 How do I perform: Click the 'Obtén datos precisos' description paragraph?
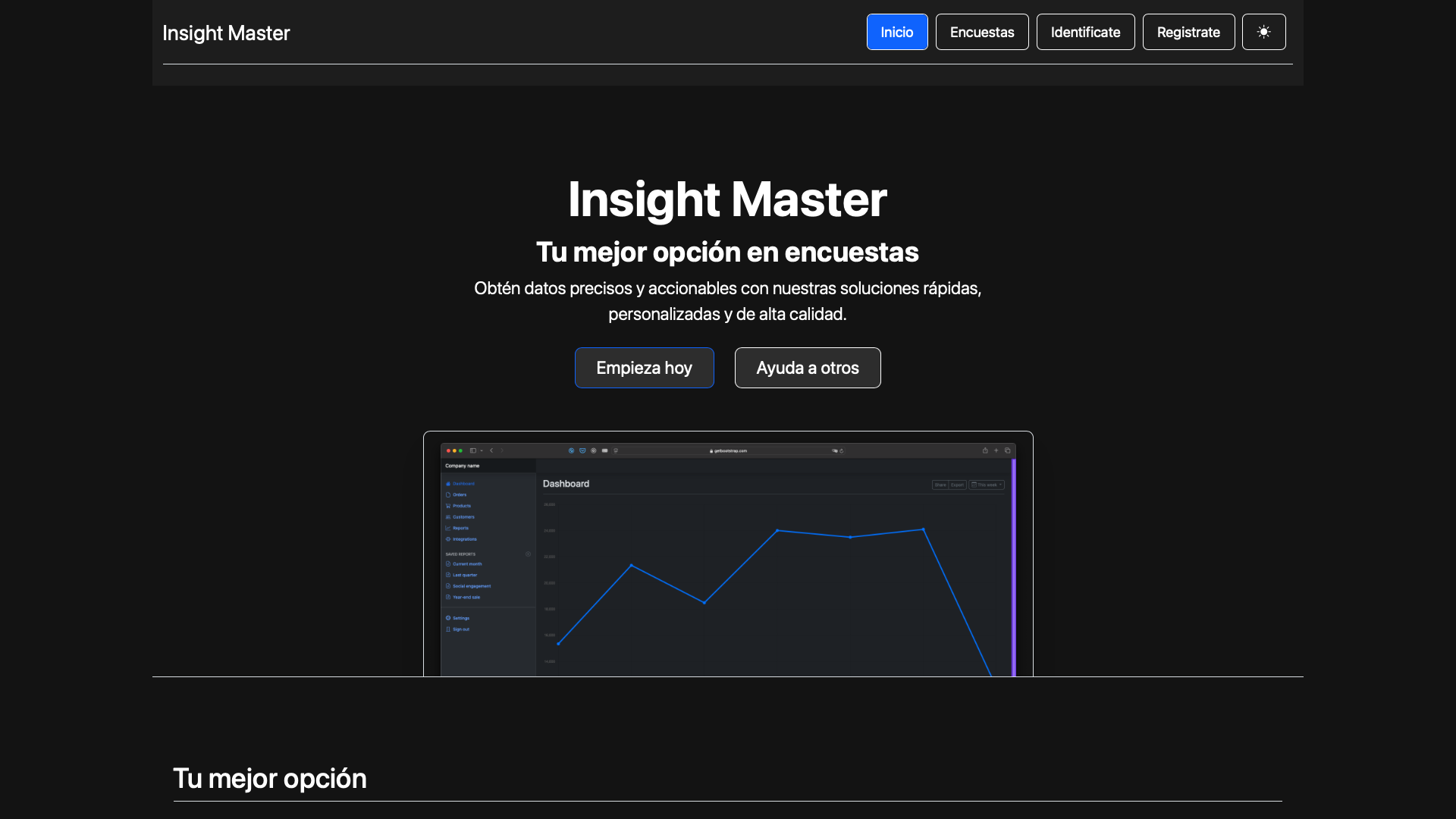point(727,301)
